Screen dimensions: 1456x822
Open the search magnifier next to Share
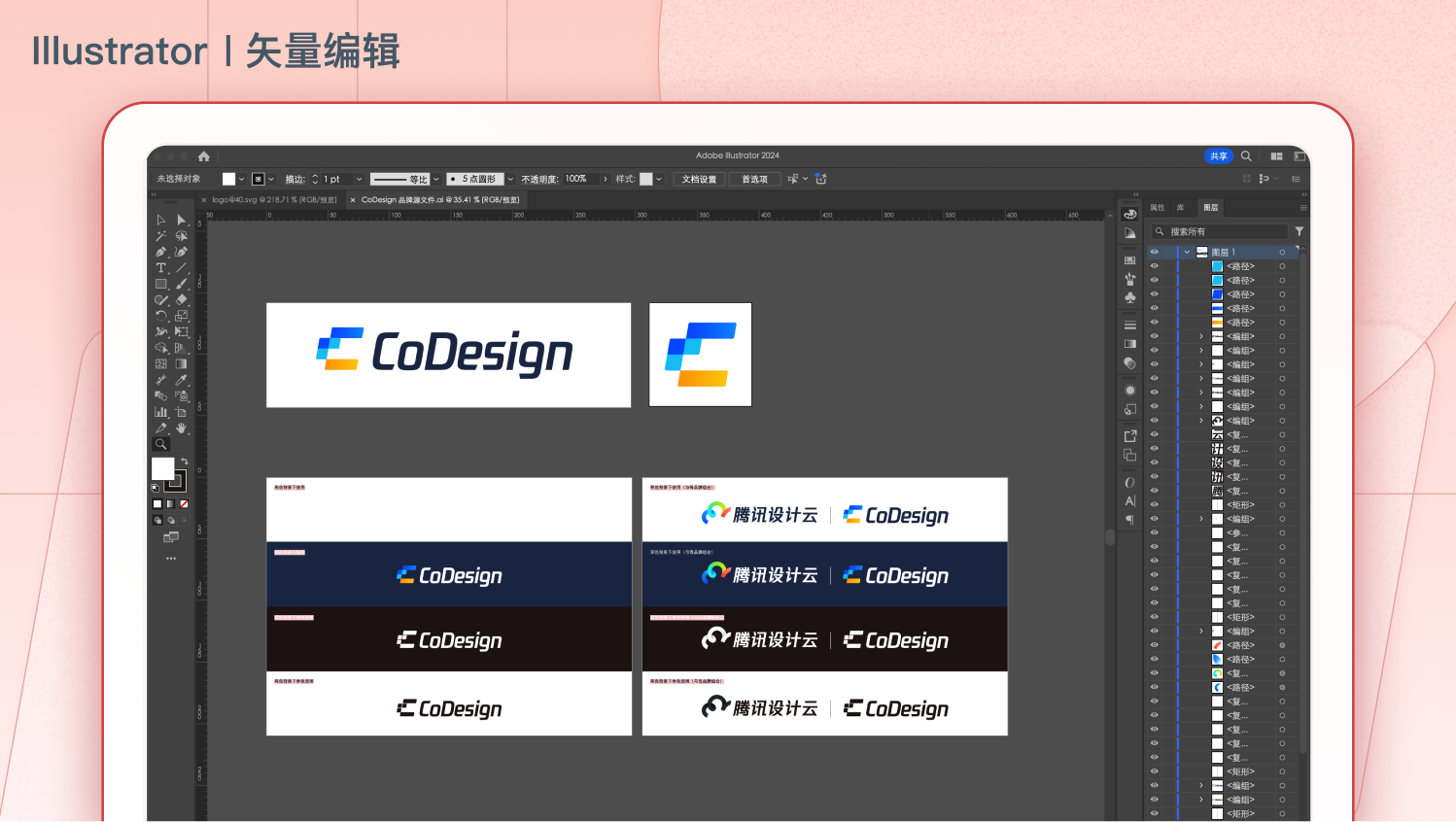click(x=1246, y=155)
